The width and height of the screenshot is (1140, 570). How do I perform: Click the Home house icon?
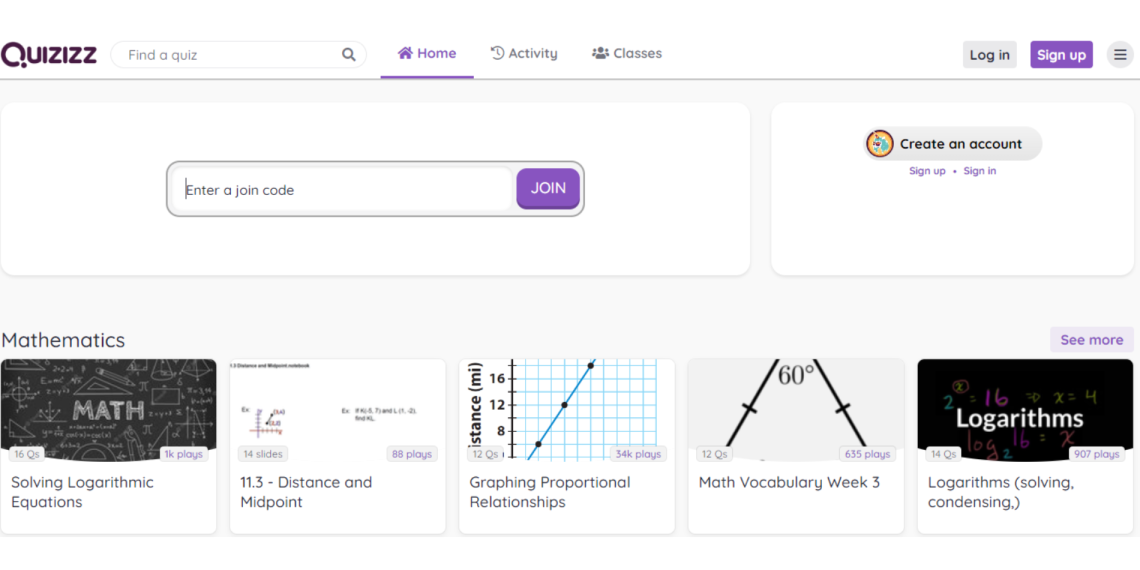(405, 53)
